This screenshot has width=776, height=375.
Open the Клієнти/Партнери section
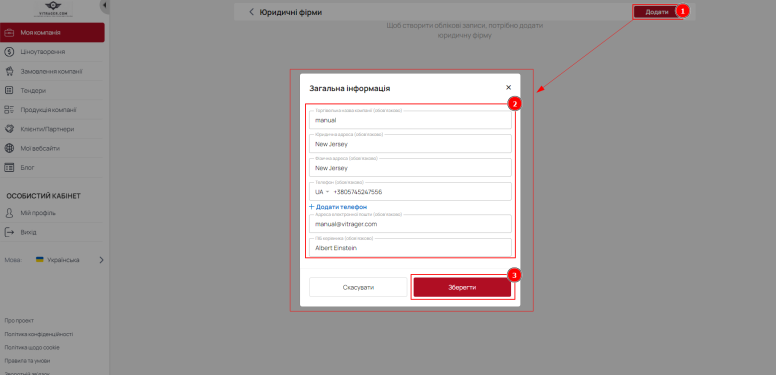[x=52, y=129]
